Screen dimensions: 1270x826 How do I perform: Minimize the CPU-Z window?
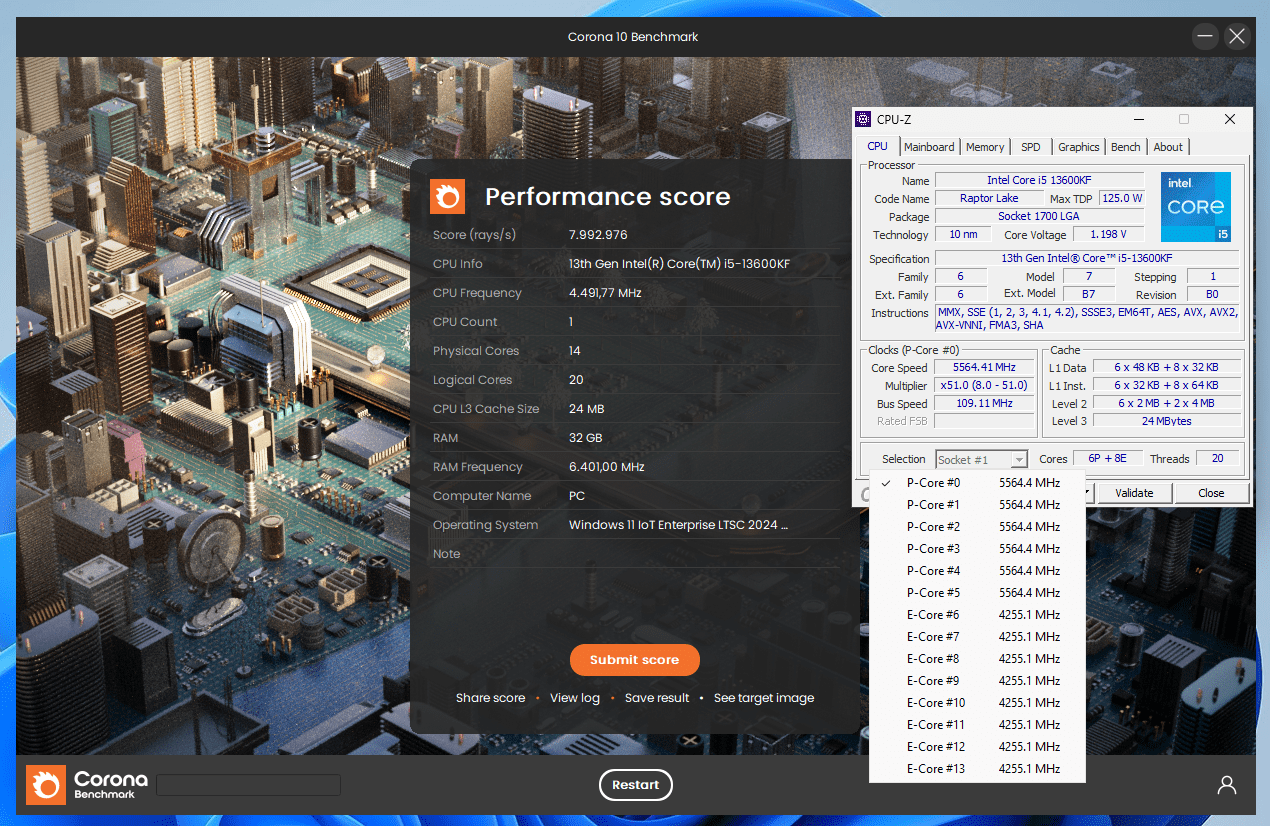pos(1138,119)
